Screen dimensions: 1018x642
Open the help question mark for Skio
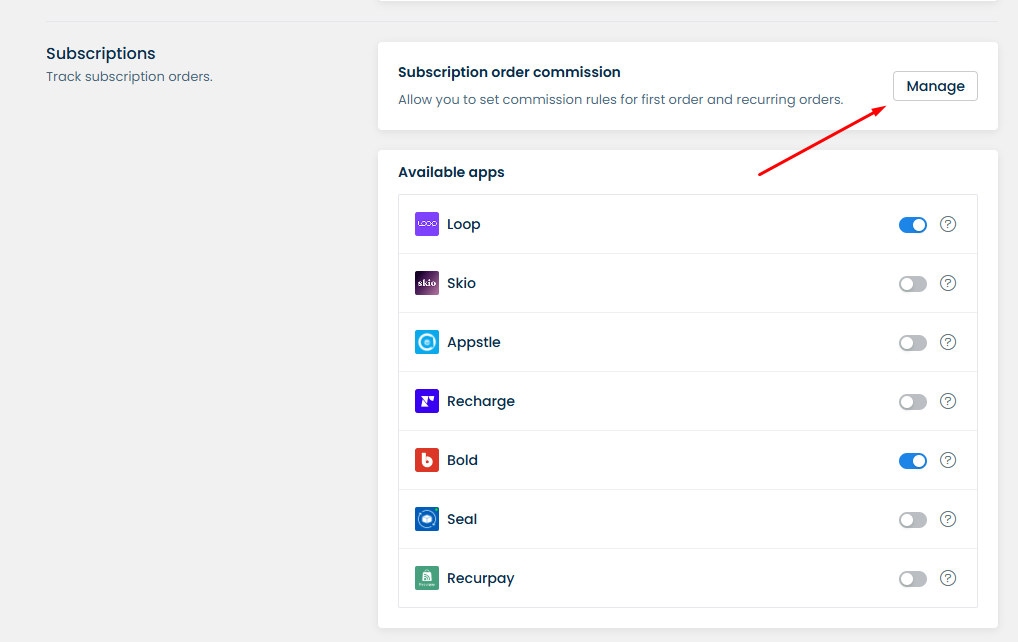click(949, 283)
